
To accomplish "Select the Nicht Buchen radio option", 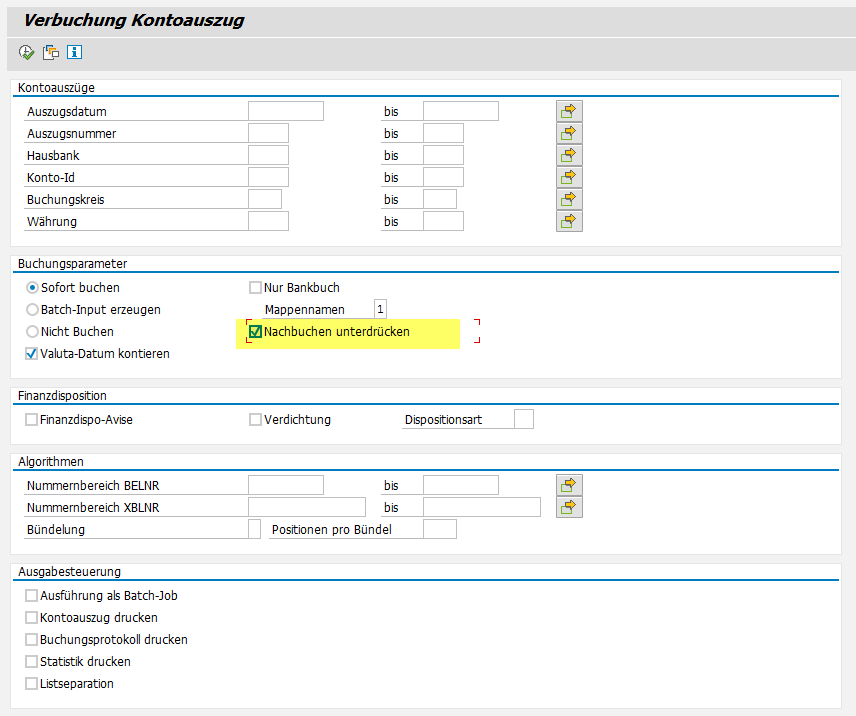I will click(x=33, y=332).
